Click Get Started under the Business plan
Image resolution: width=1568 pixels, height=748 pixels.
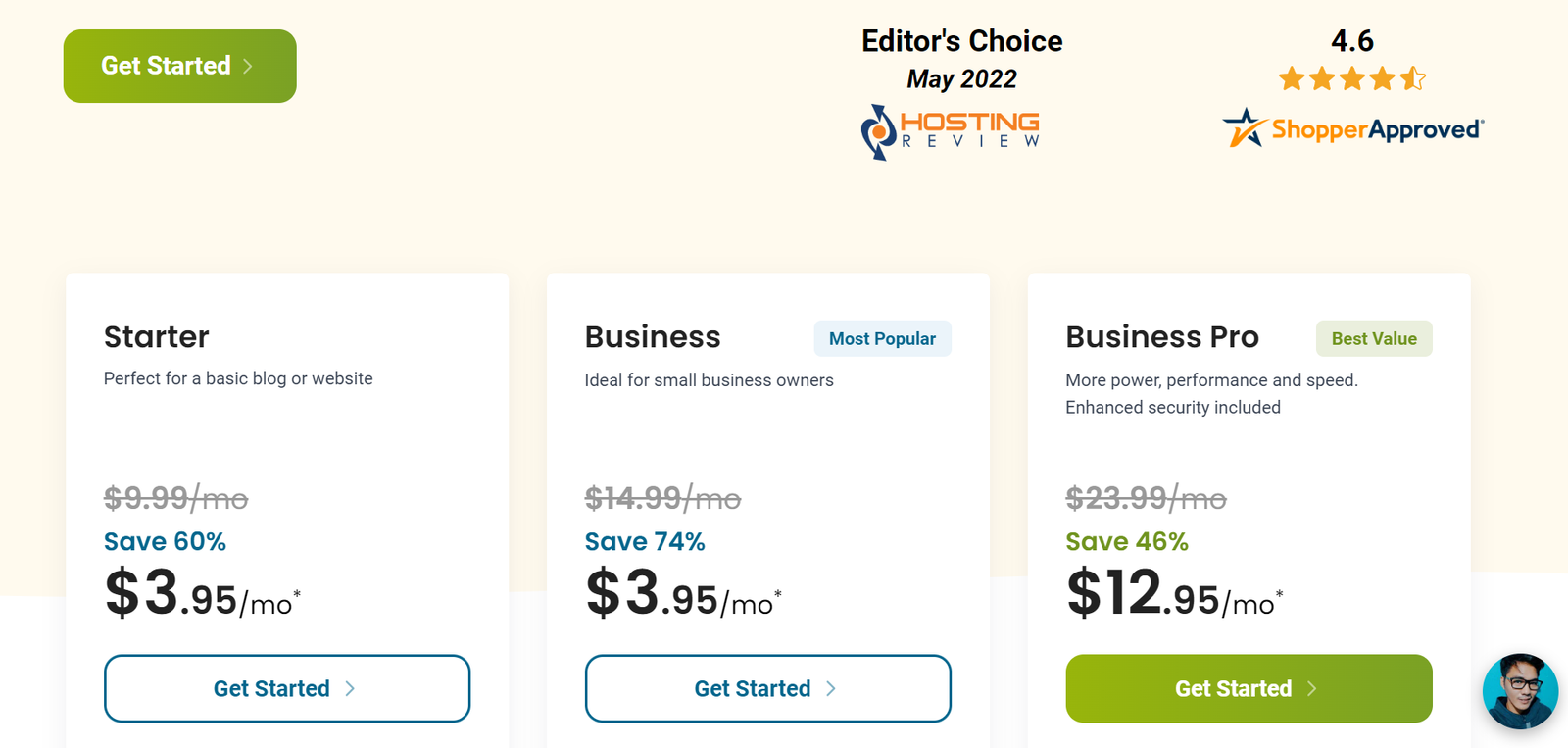point(767,688)
